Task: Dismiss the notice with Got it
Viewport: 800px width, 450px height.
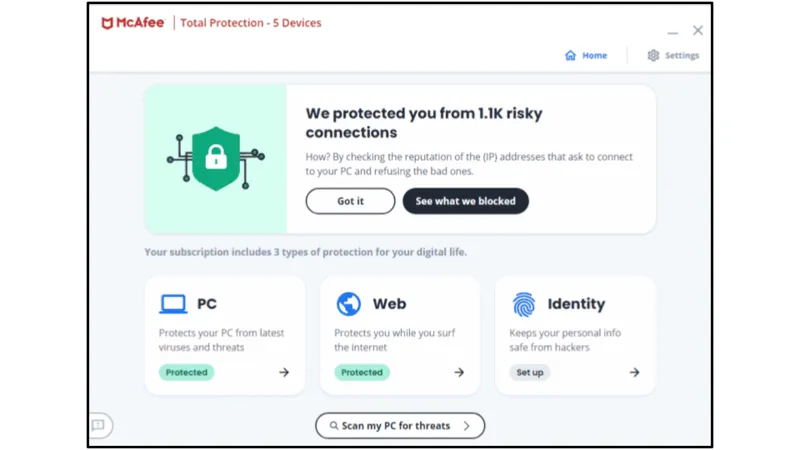Action: point(351,201)
